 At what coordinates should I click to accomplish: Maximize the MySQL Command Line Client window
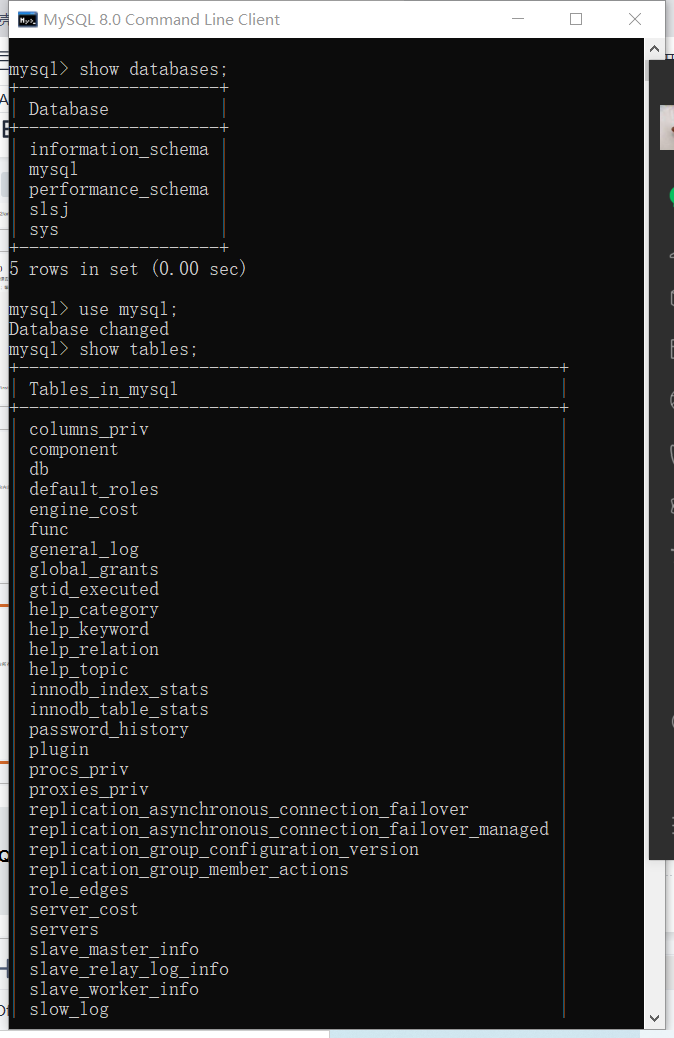tap(576, 19)
